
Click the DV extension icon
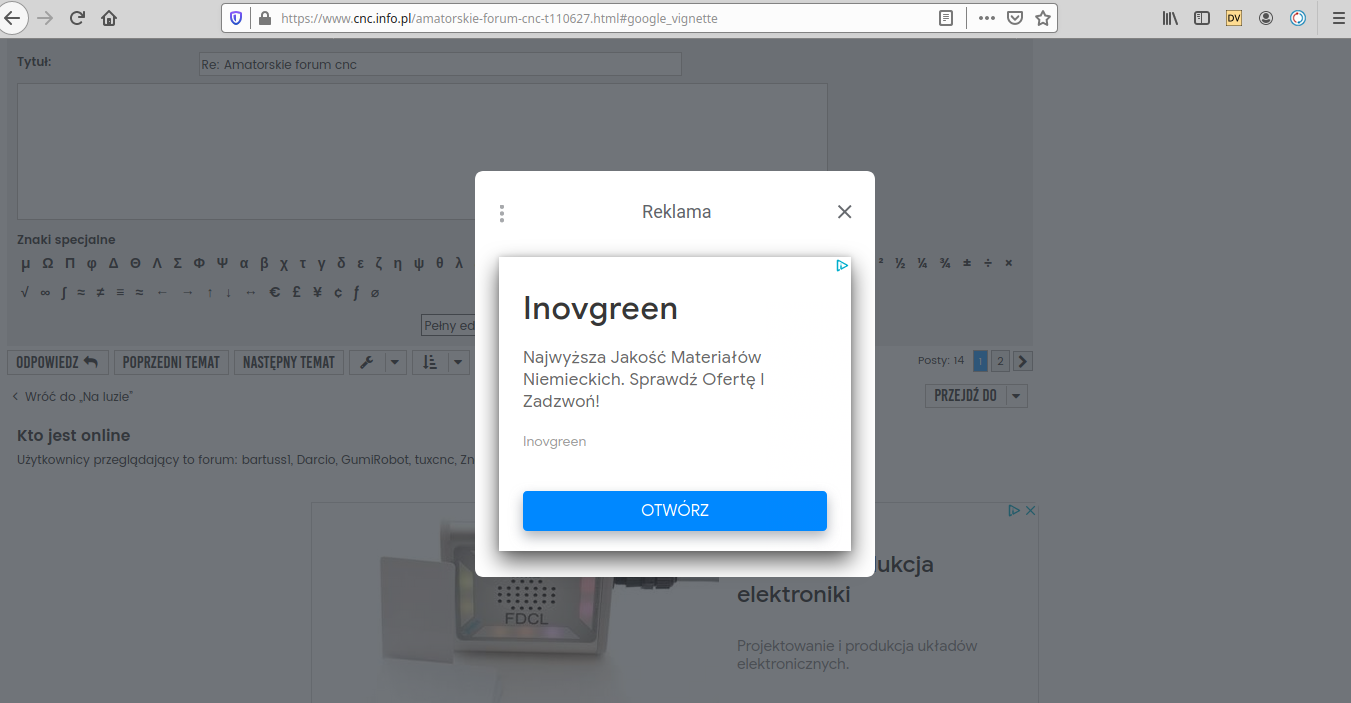click(1234, 18)
